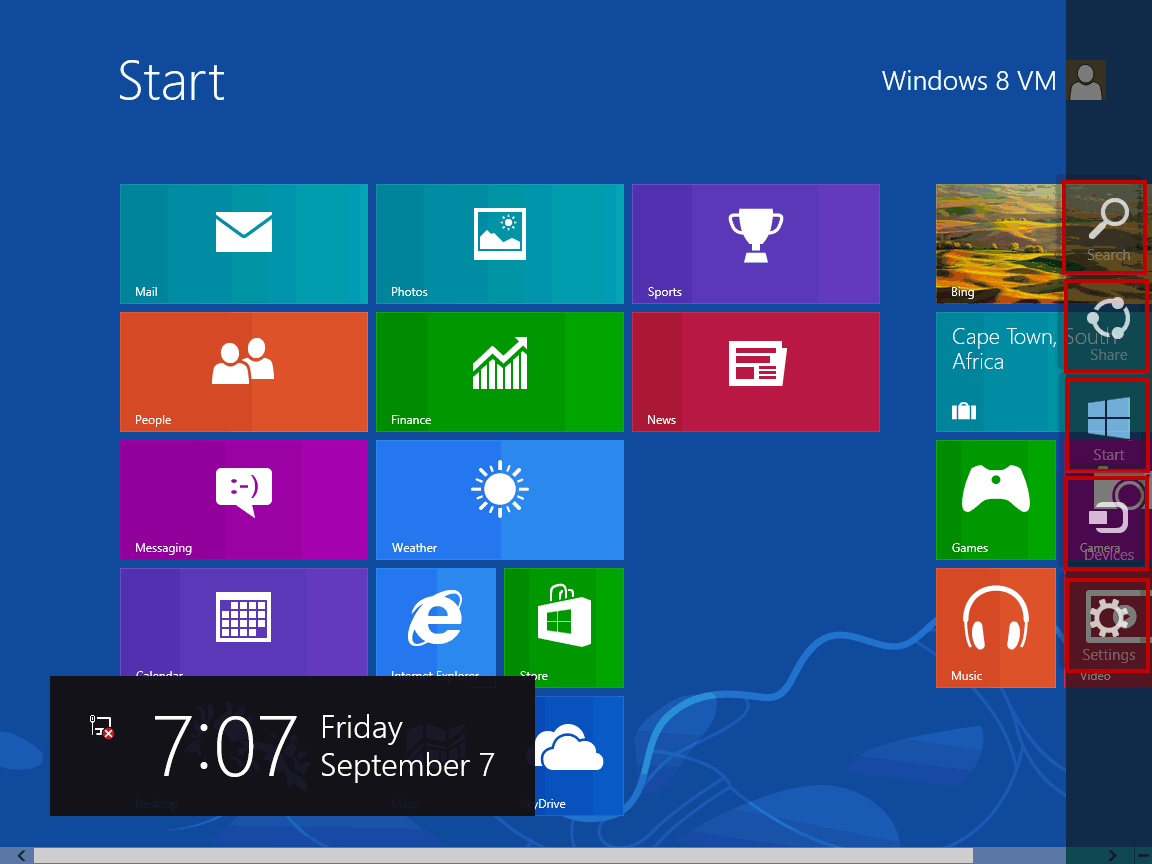Click the Windows 8 VM user avatar
The width and height of the screenshot is (1152, 864).
[1087, 80]
